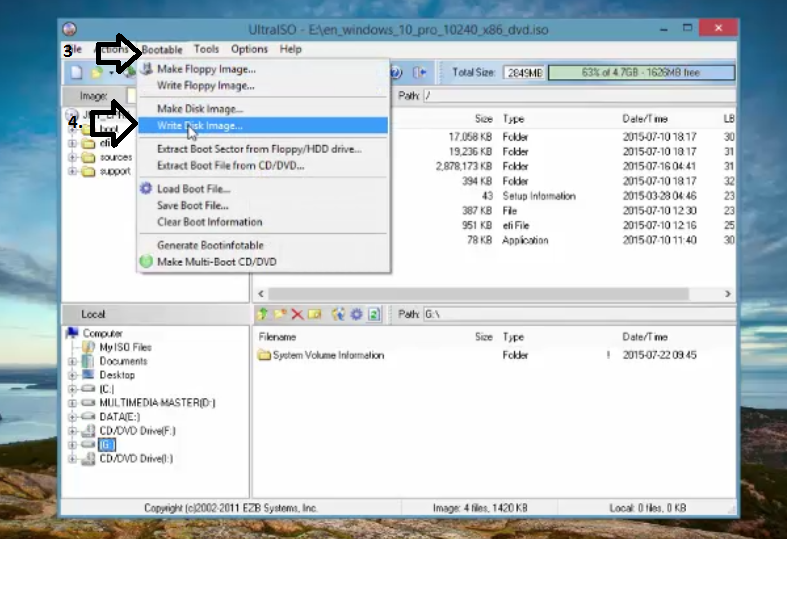This screenshot has width=787, height=589.
Task: Click the Computer icon in Local tree
Action: pos(73,333)
